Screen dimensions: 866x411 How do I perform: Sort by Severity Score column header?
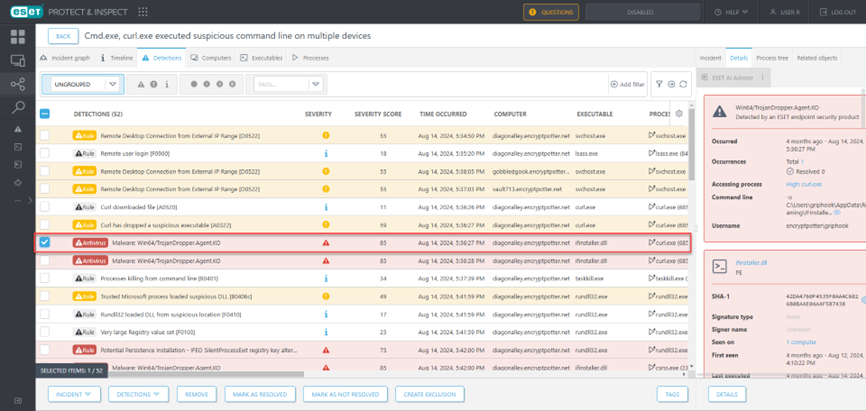376,114
